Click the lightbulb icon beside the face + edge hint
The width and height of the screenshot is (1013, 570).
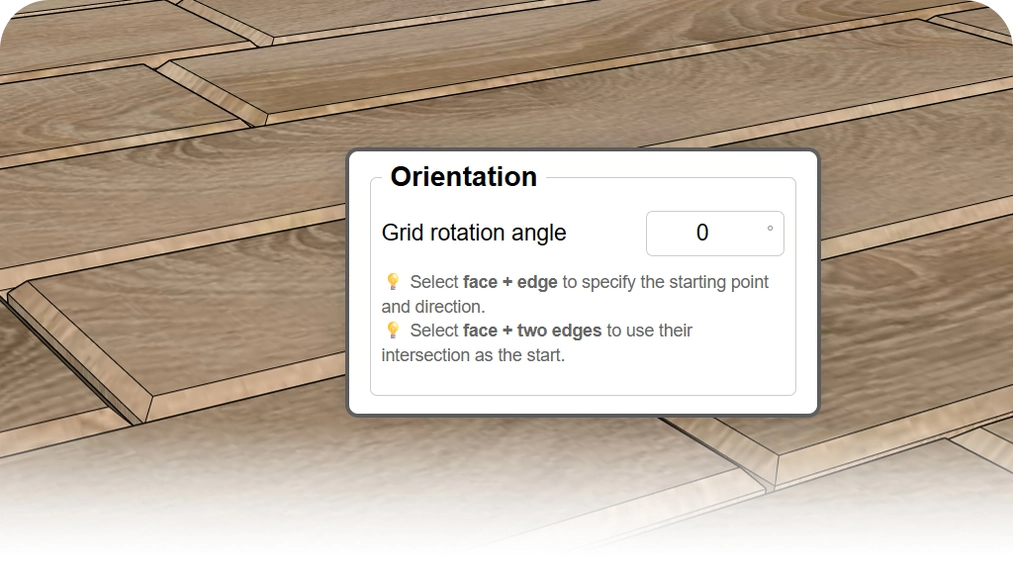pos(393,282)
